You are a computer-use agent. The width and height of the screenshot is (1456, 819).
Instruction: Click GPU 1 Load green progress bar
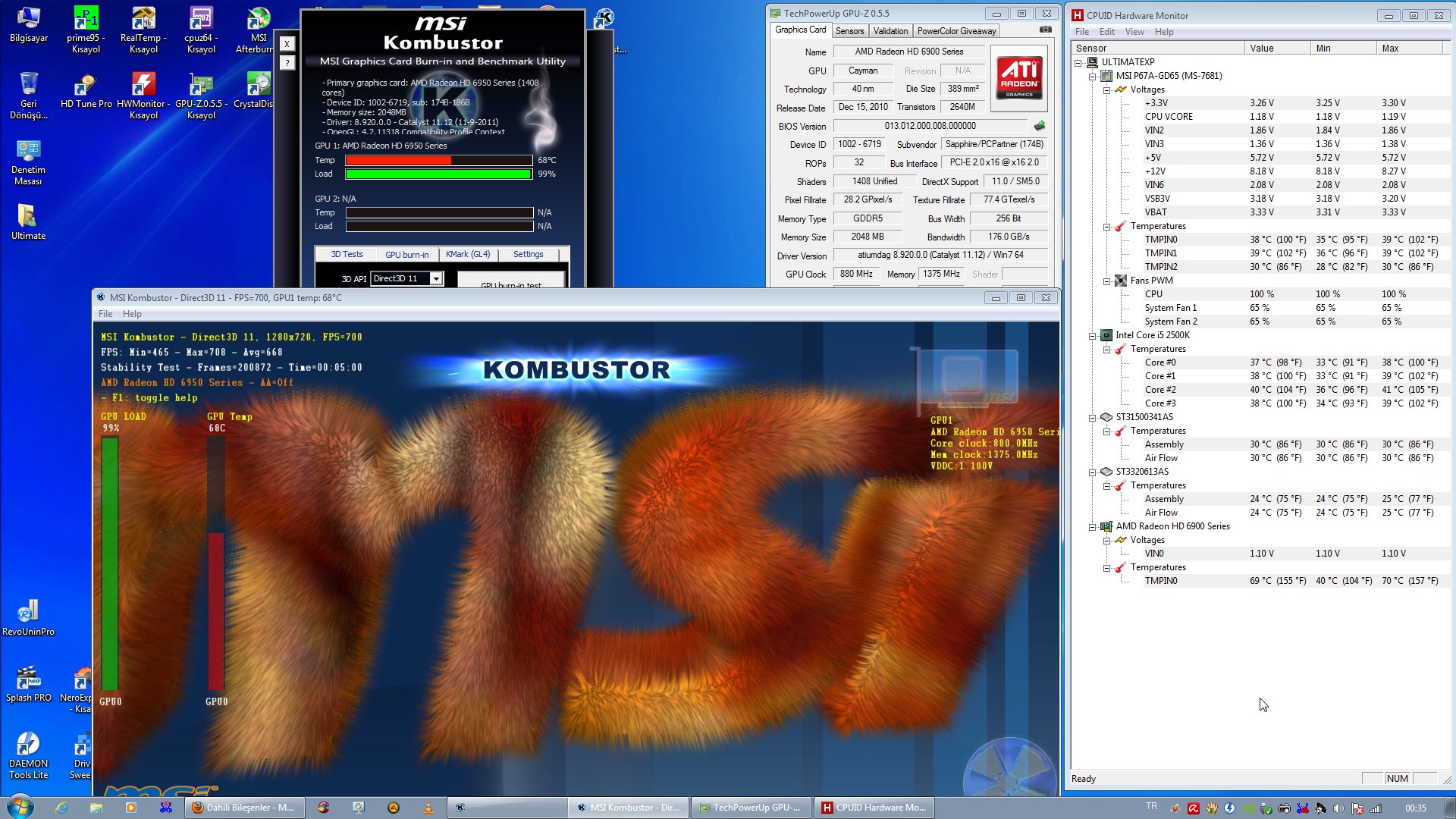tap(438, 174)
